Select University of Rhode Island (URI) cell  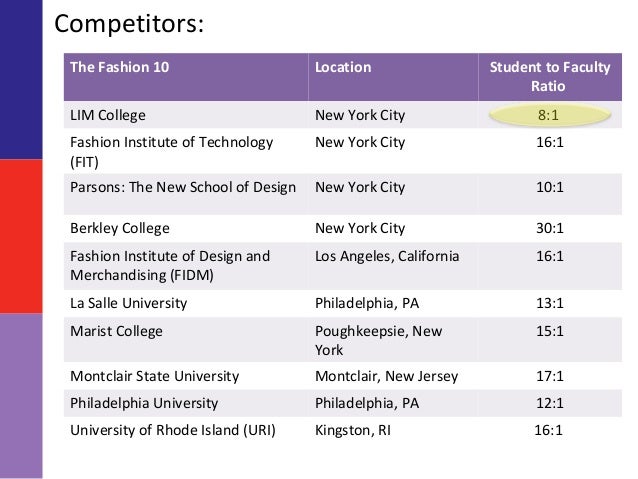pyautogui.click(x=186, y=430)
